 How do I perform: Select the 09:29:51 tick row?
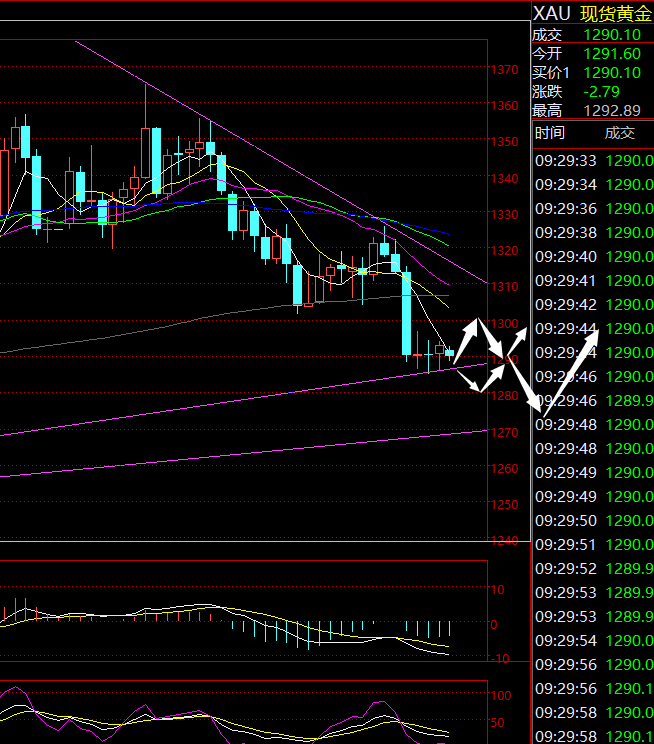(x=593, y=545)
